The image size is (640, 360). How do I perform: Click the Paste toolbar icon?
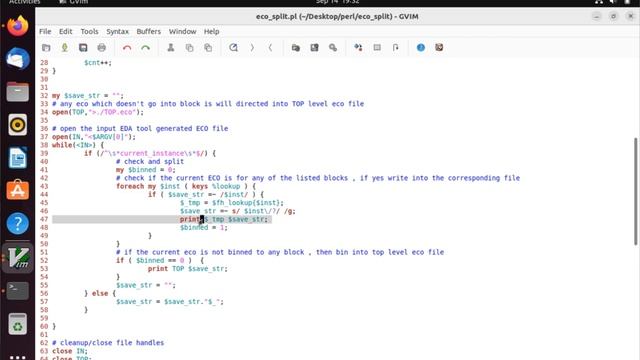click(x=208, y=48)
